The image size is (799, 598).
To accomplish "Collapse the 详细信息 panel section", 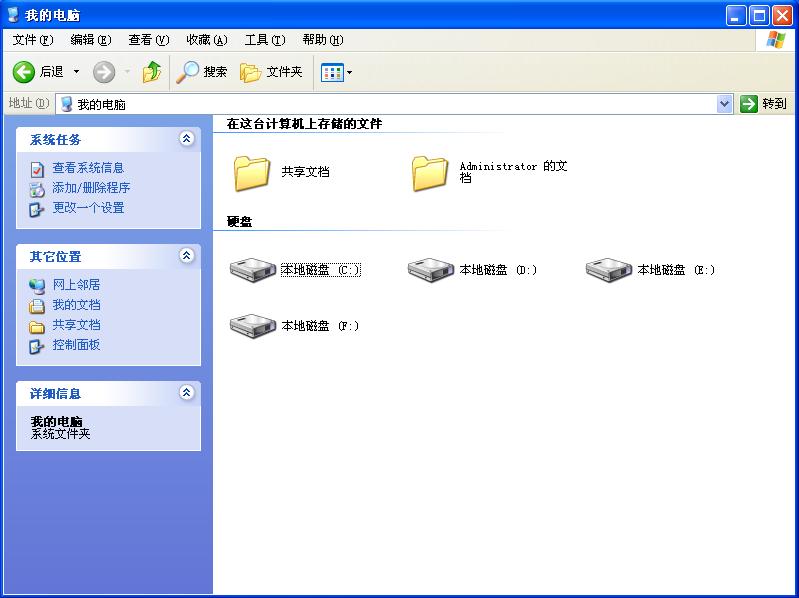I will coord(186,393).
